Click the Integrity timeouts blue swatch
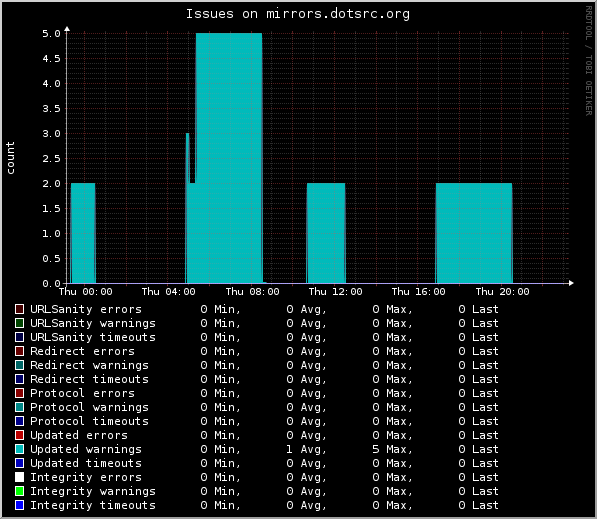The width and height of the screenshot is (597, 519). click(x=19, y=505)
